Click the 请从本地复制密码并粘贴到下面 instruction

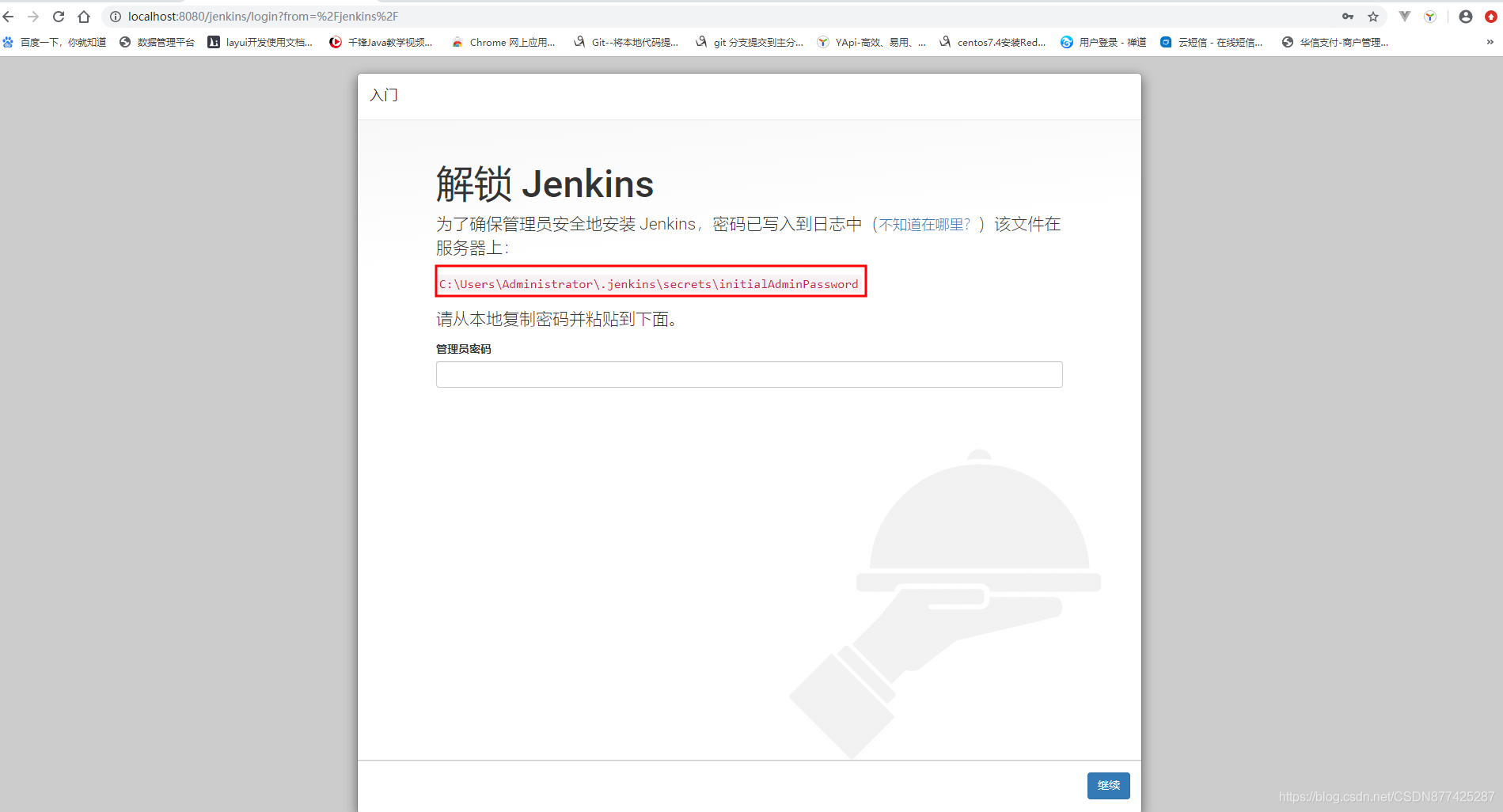point(556,320)
